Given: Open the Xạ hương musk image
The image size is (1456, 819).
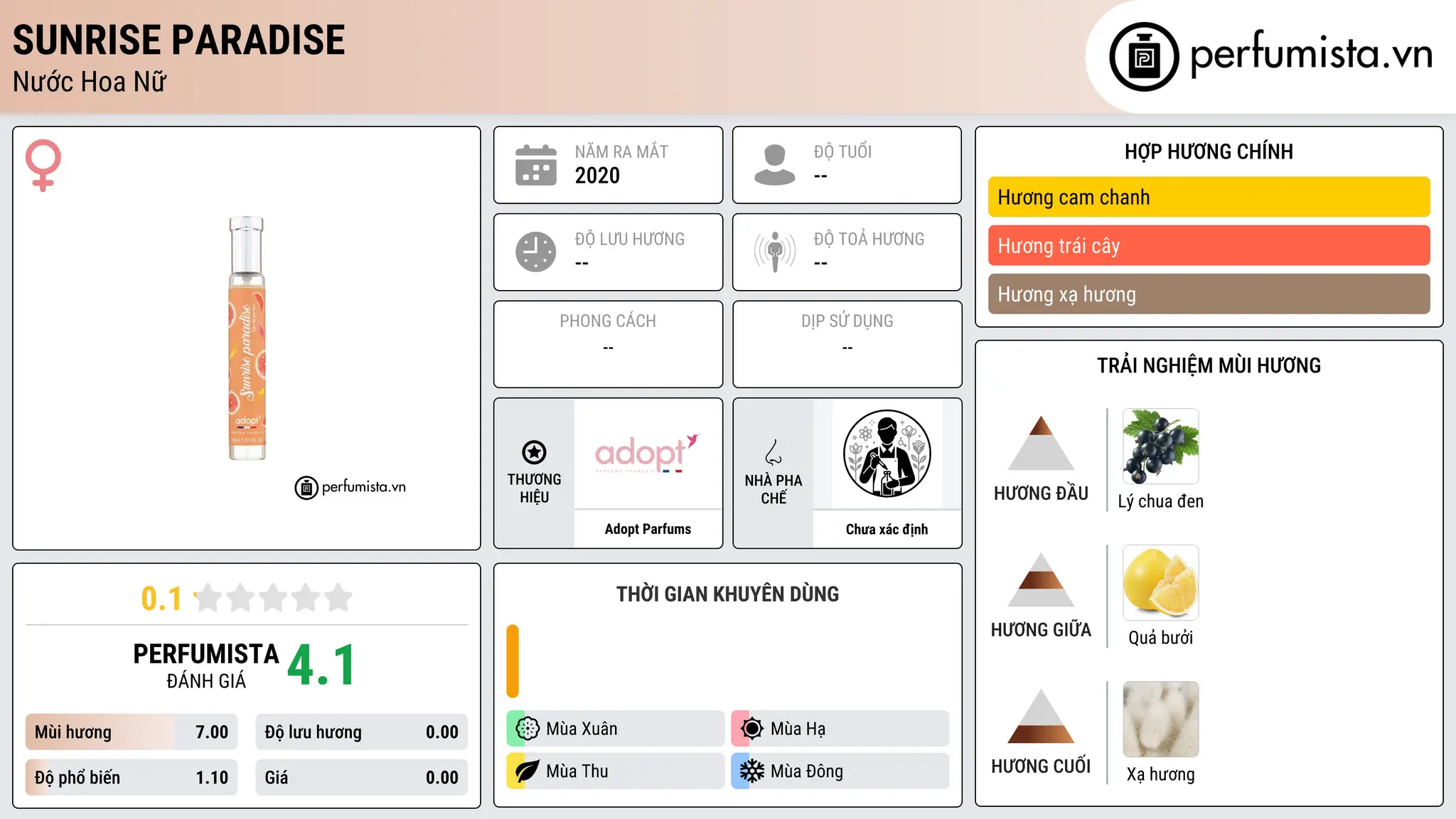Looking at the screenshot, I should [x=1161, y=719].
